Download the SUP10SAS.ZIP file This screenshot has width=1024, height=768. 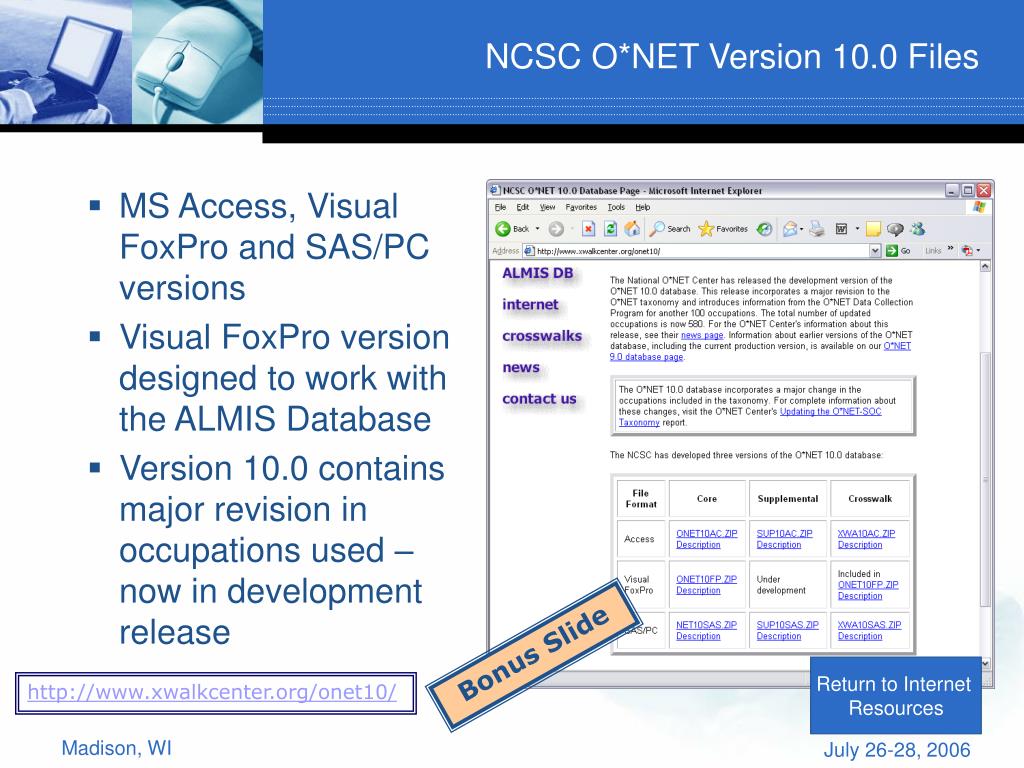pyautogui.click(x=788, y=625)
